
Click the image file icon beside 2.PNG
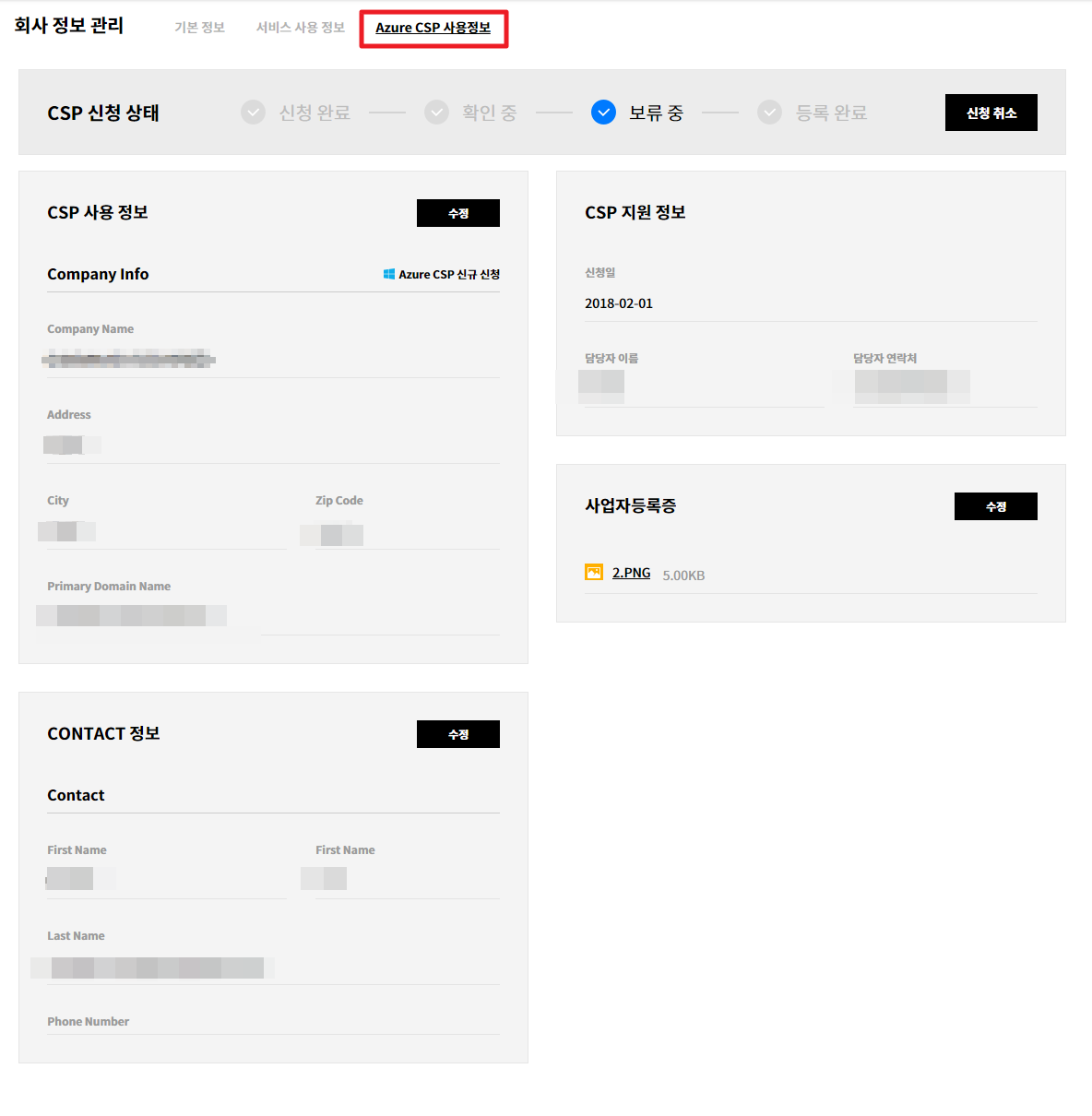[594, 573]
